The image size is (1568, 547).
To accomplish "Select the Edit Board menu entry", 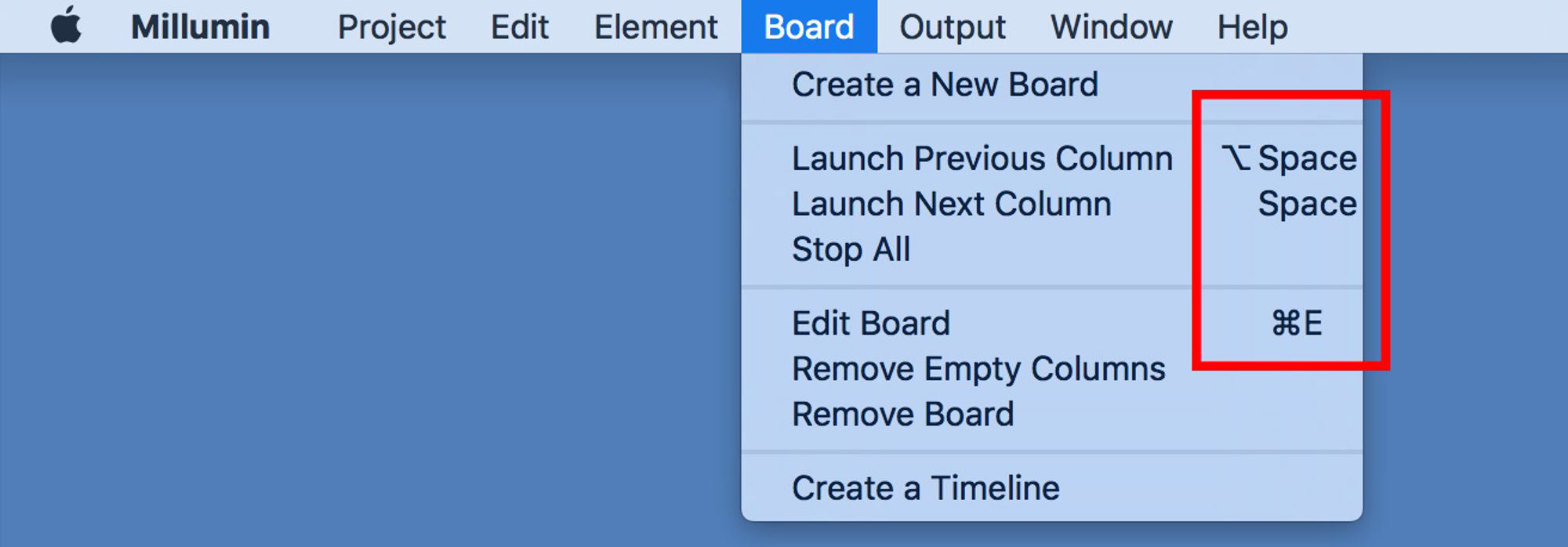I will click(x=870, y=323).
